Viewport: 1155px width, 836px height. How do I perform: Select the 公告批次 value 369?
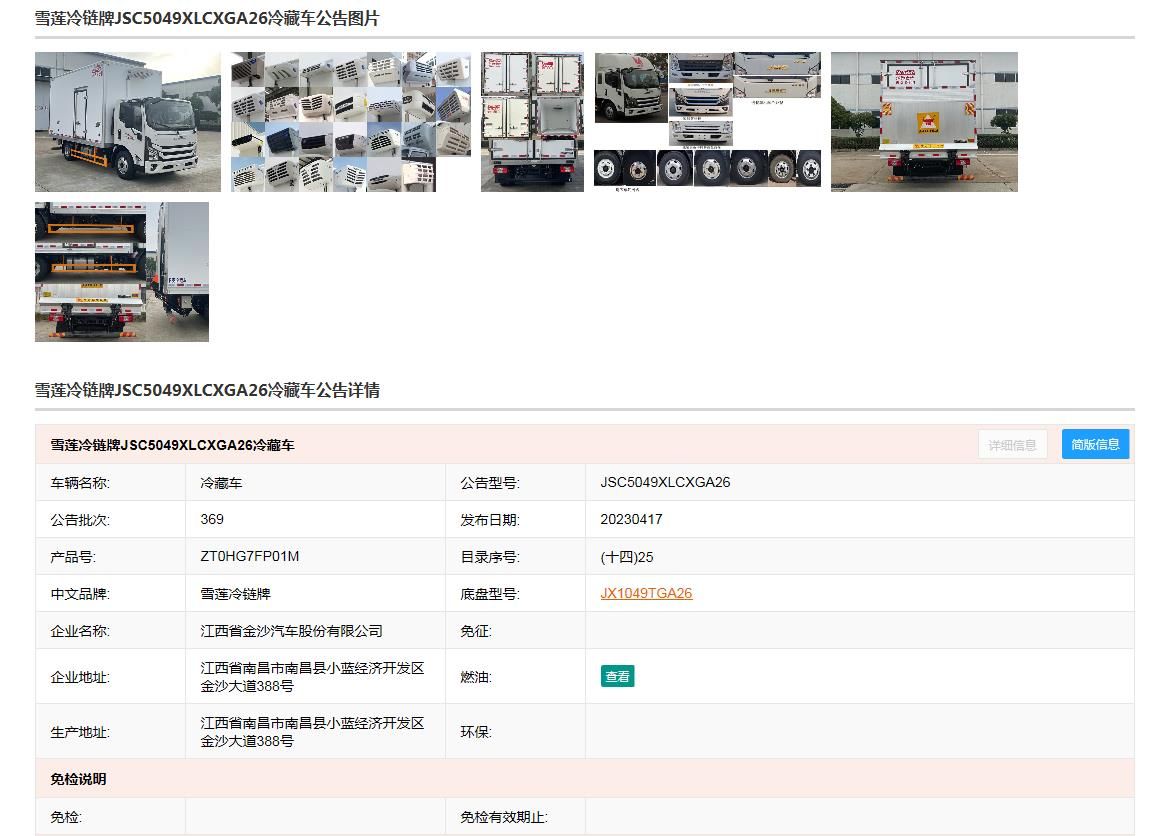click(x=212, y=519)
